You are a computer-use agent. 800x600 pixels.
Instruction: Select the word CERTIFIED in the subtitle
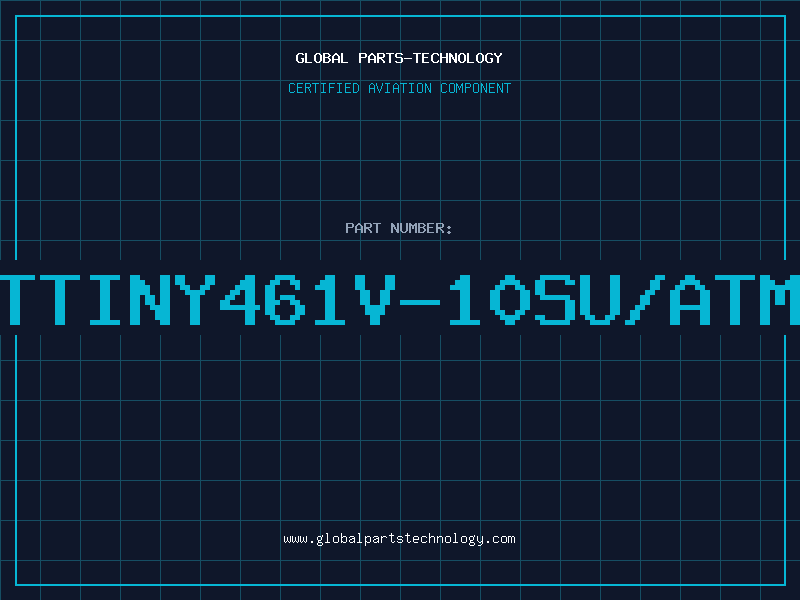coord(324,88)
